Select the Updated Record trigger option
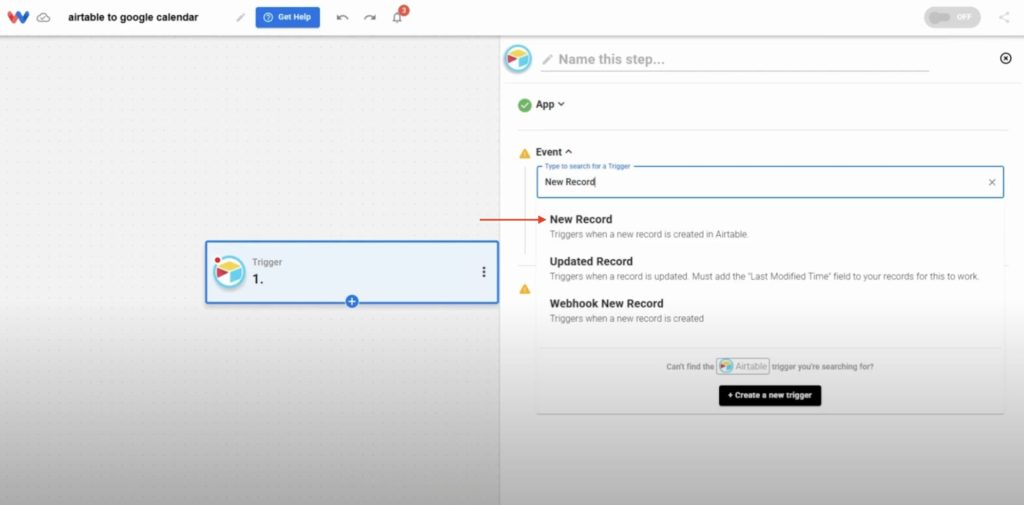1024x505 pixels. [770, 268]
